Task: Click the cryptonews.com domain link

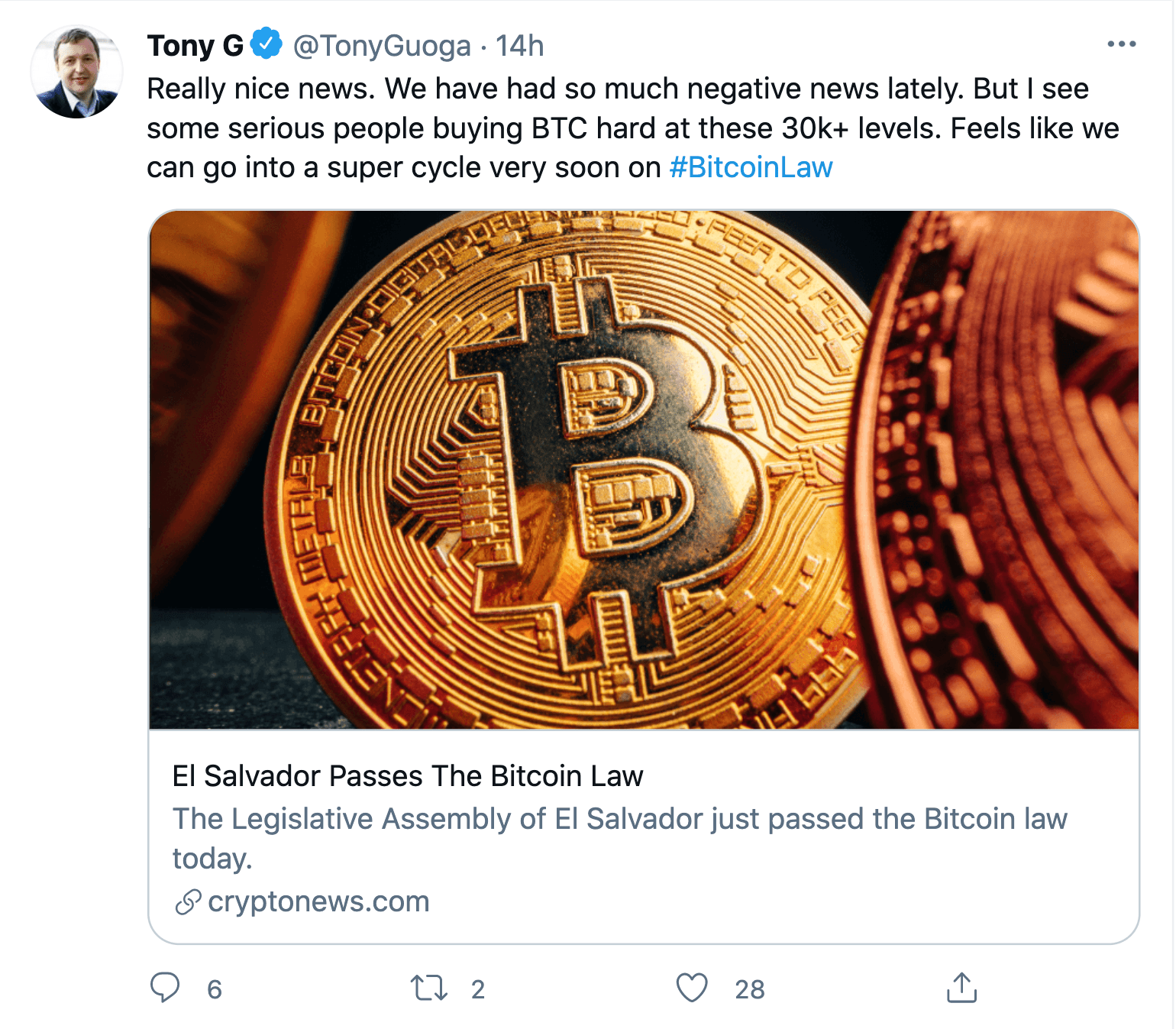Action: click(x=318, y=902)
